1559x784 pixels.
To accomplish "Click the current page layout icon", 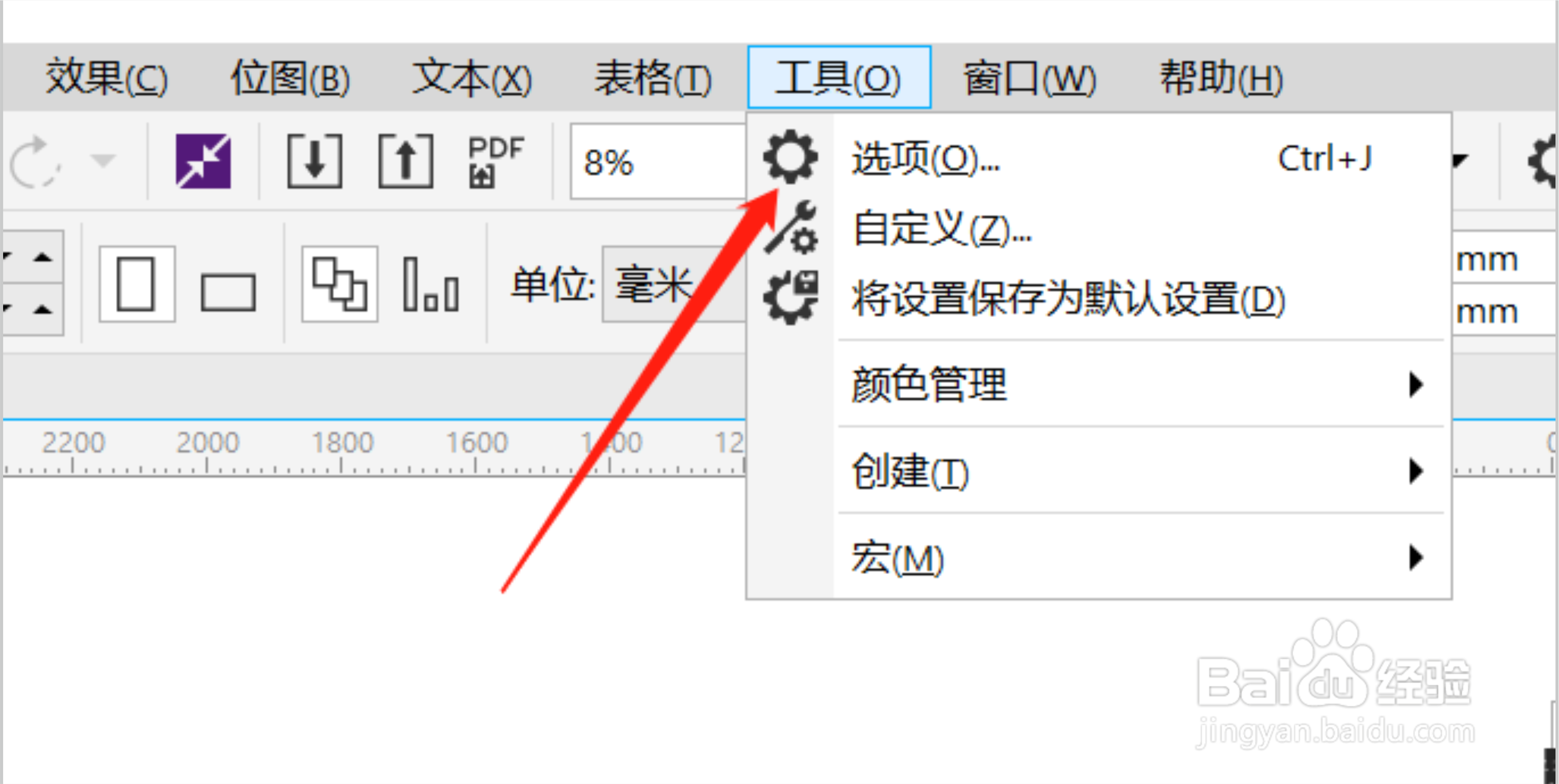I will [431, 284].
